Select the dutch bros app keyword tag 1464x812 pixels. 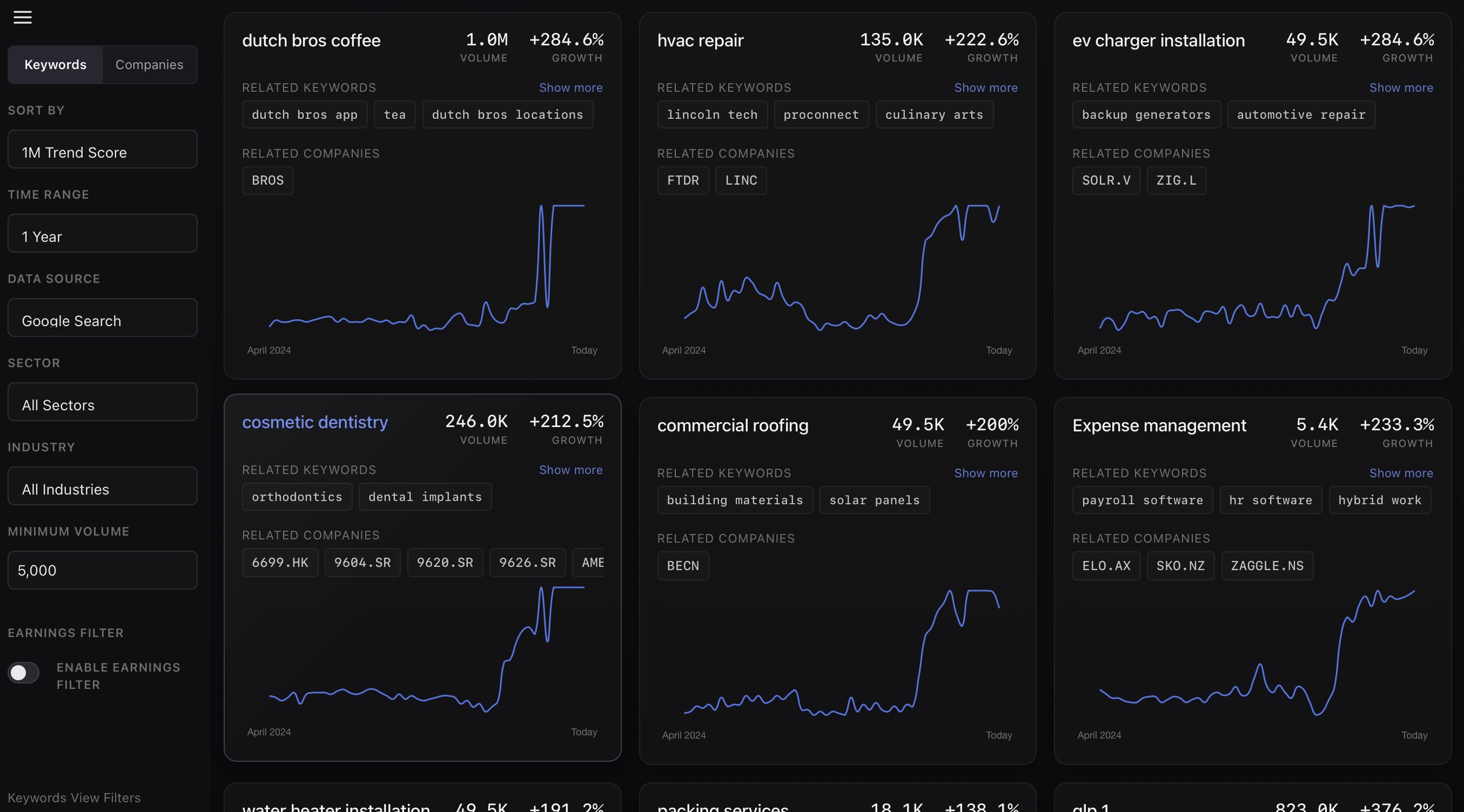click(305, 114)
